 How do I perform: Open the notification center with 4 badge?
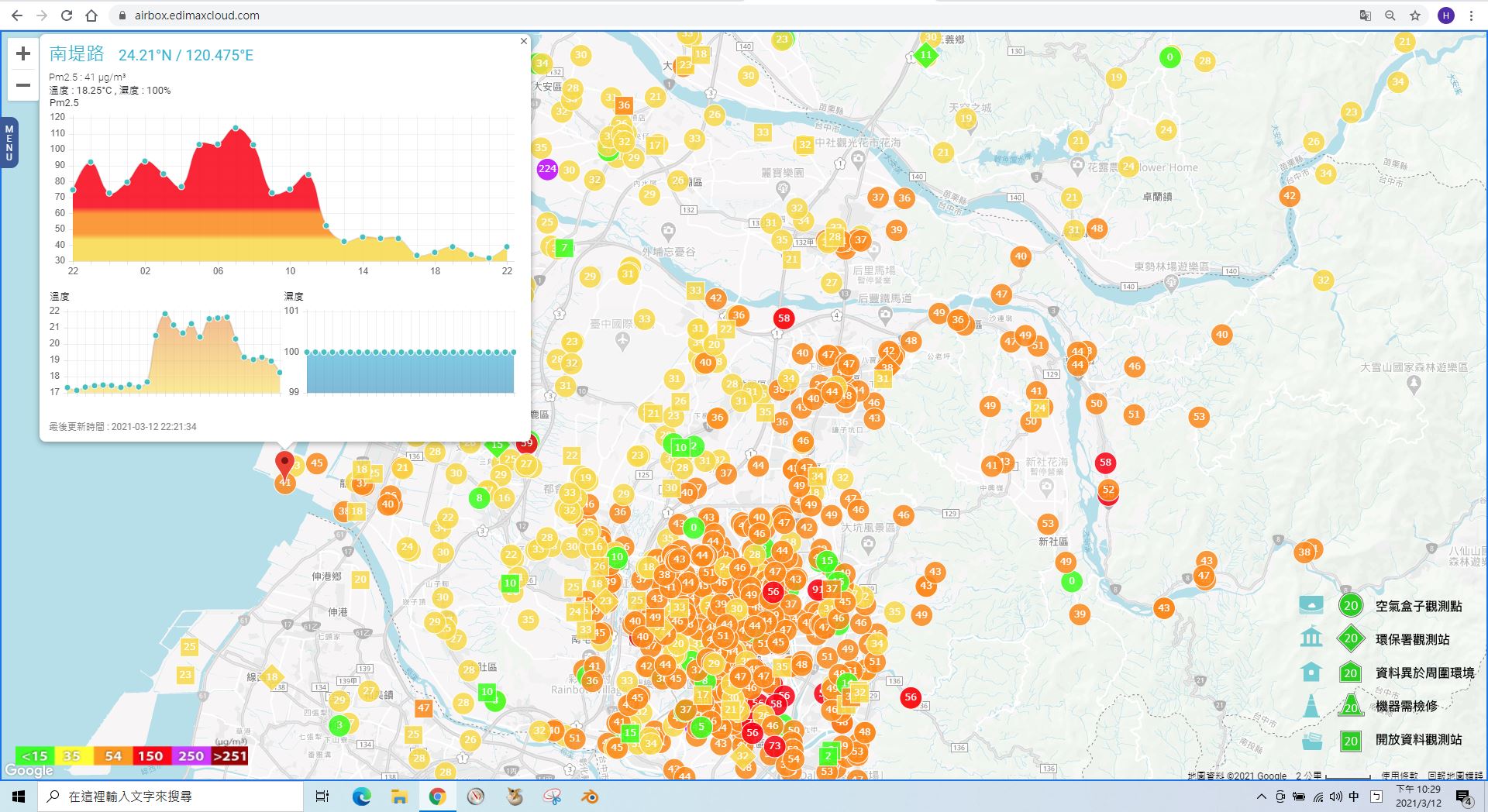pyautogui.click(x=1464, y=797)
